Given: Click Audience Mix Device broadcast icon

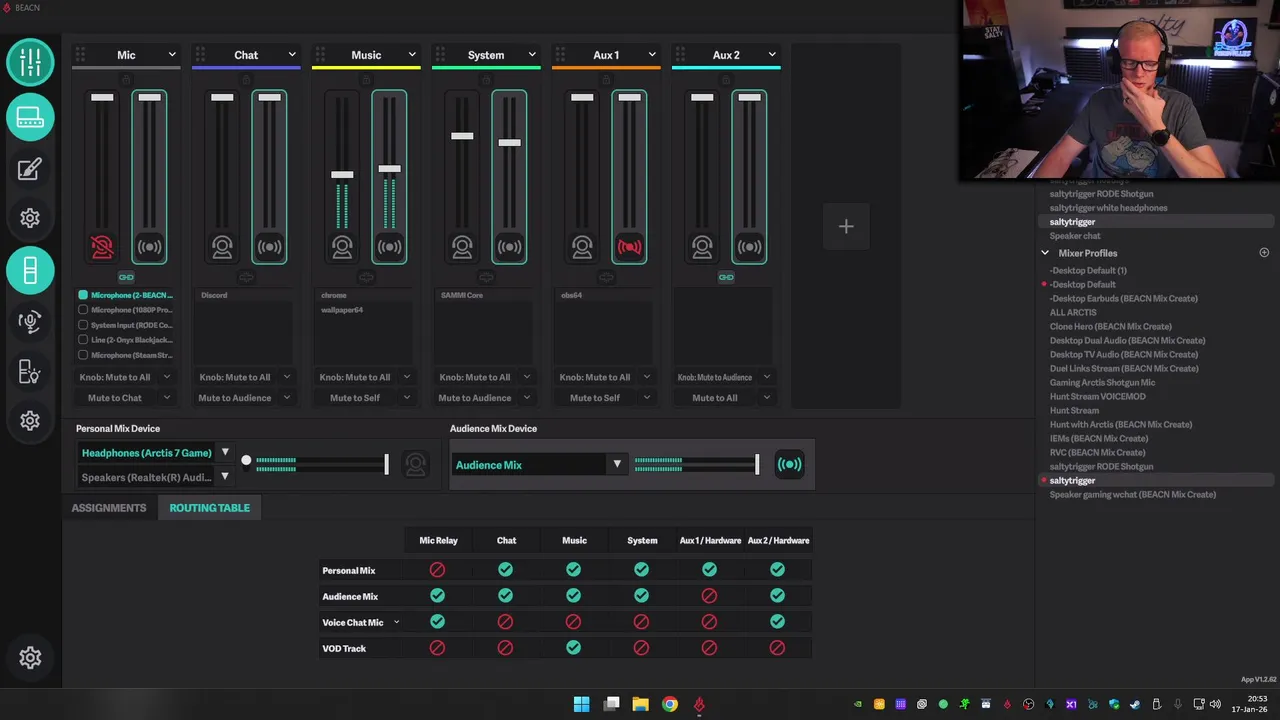Looking at the screenshot, I should tap(789, 464).
